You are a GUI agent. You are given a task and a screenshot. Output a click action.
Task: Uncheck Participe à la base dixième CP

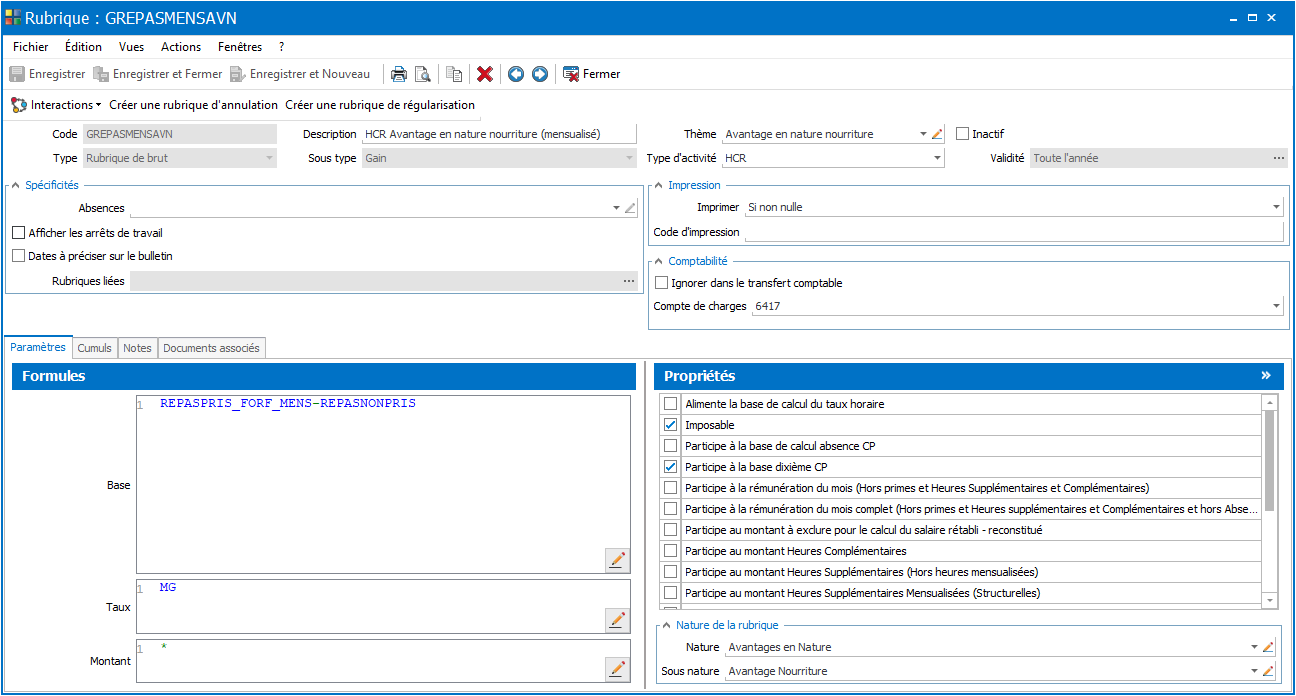click(x=670, y=467)
